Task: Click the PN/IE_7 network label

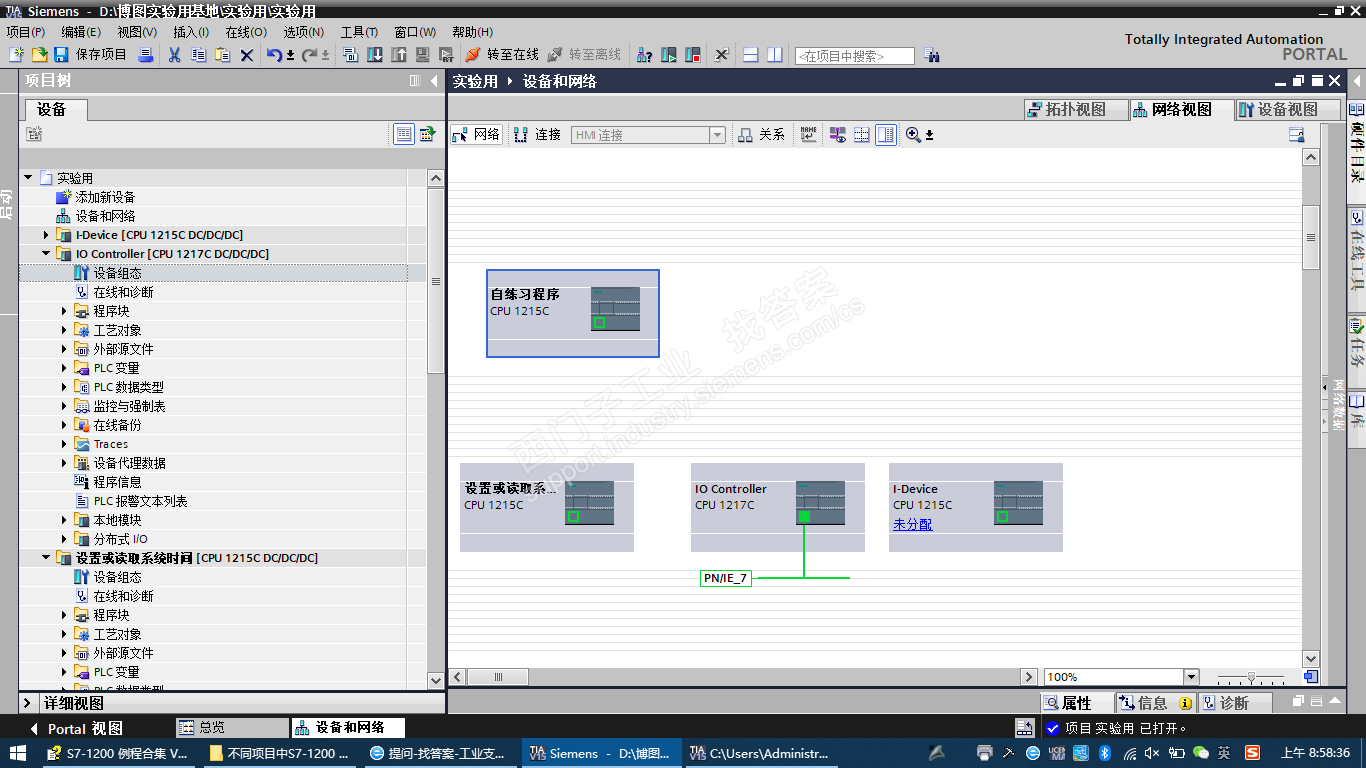Action: [x=726, y=578]
